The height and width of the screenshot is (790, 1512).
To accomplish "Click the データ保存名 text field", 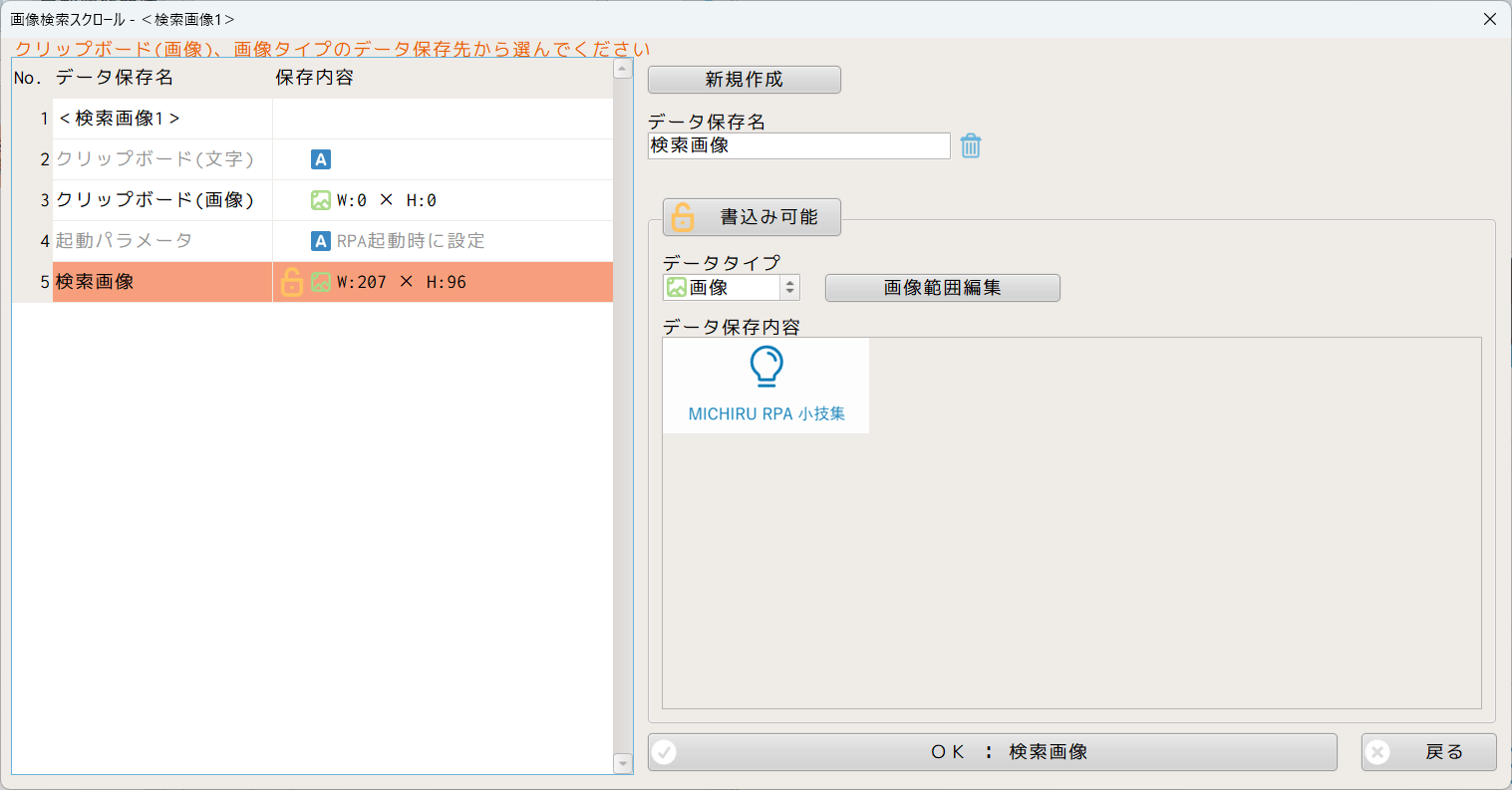I will pos(798,145).
